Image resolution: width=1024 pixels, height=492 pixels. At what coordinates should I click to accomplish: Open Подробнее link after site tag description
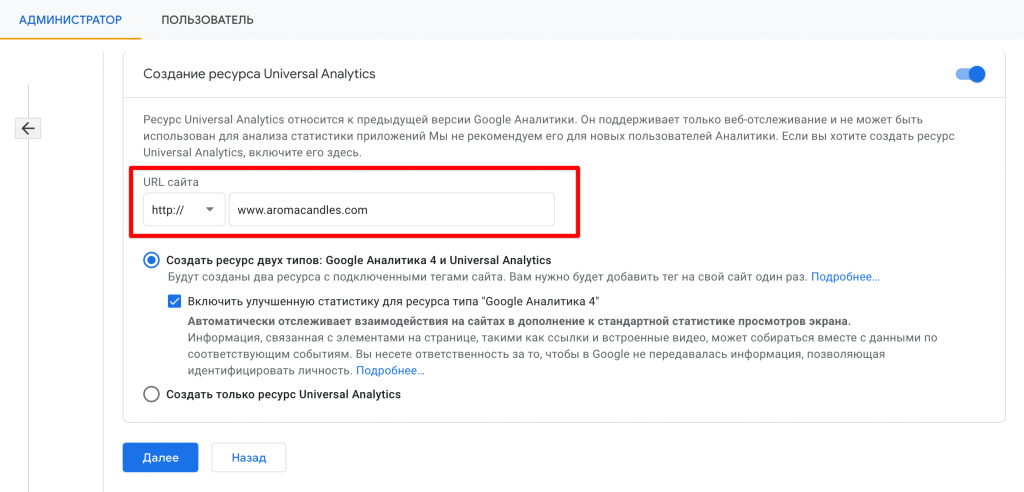tap(845, 276)
